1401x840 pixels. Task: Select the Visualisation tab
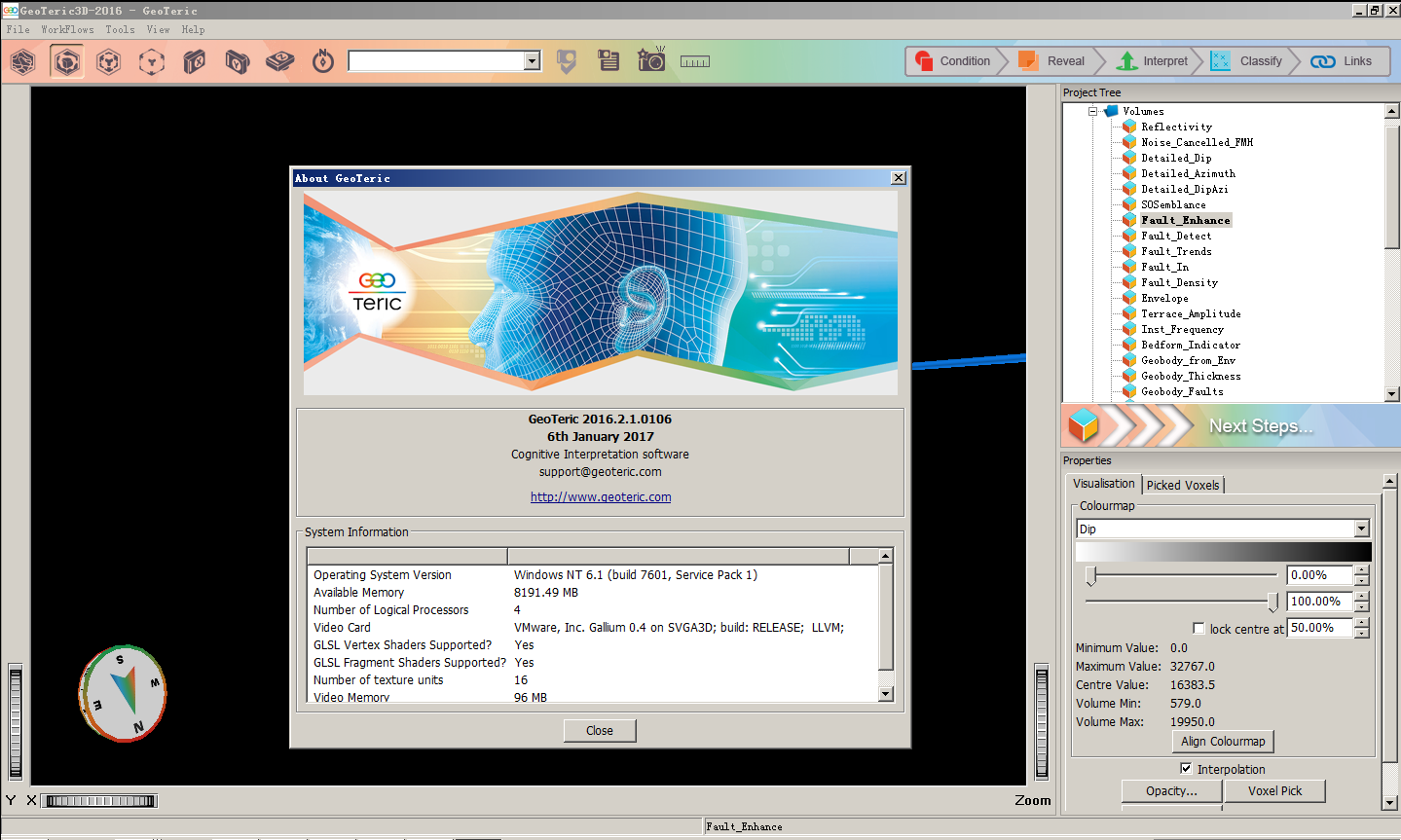[x=1104, y=484]
